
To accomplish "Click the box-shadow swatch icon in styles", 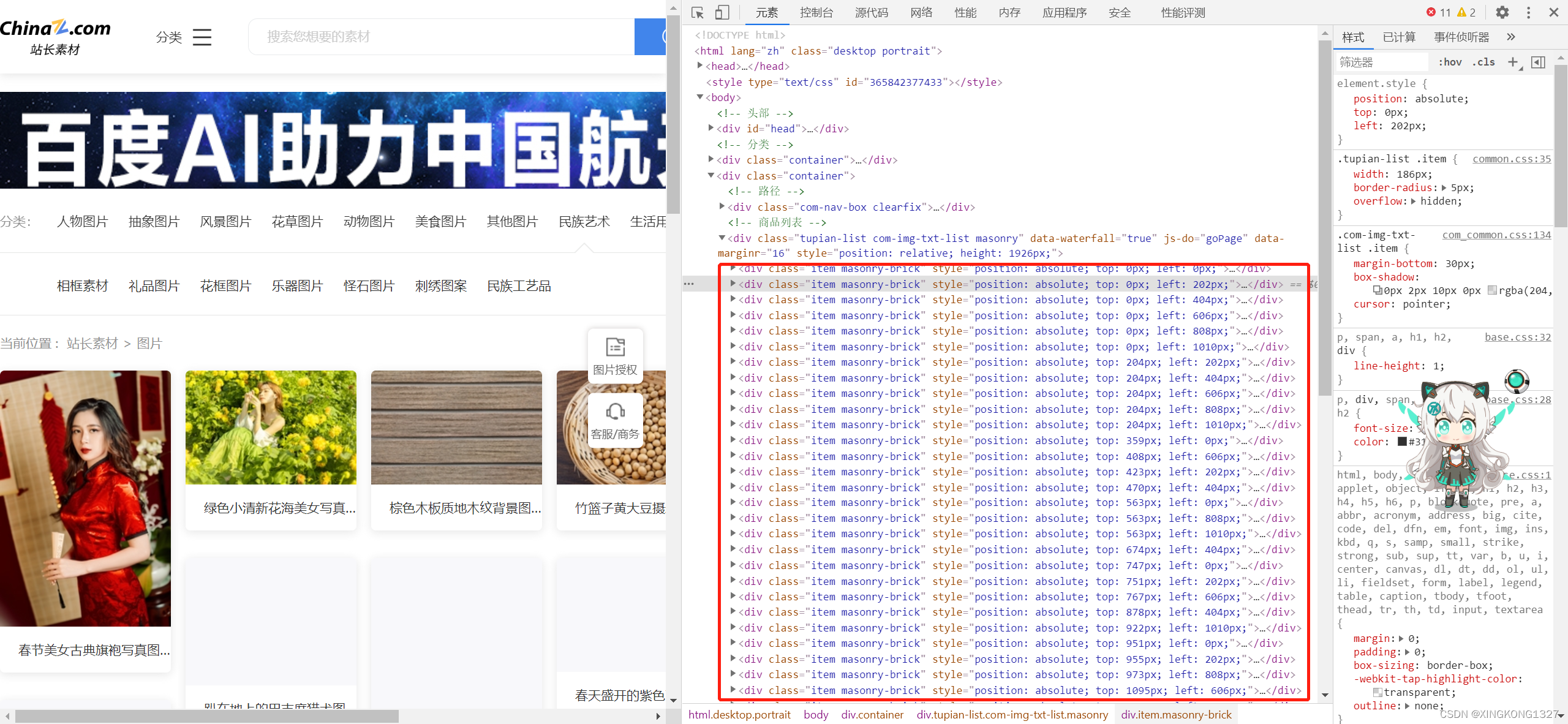I will pos(1378,290).
